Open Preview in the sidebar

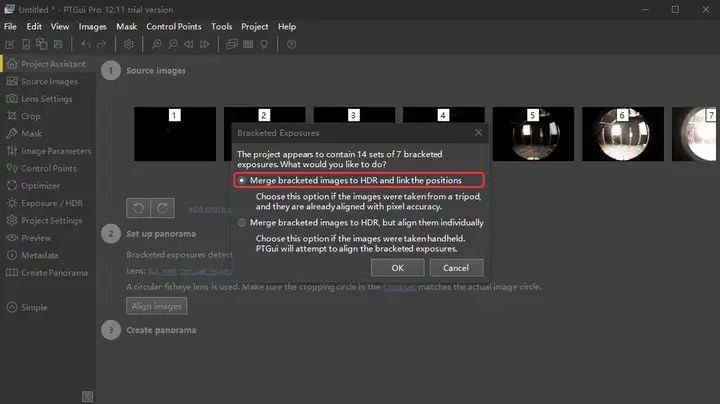tap(48, 238)
